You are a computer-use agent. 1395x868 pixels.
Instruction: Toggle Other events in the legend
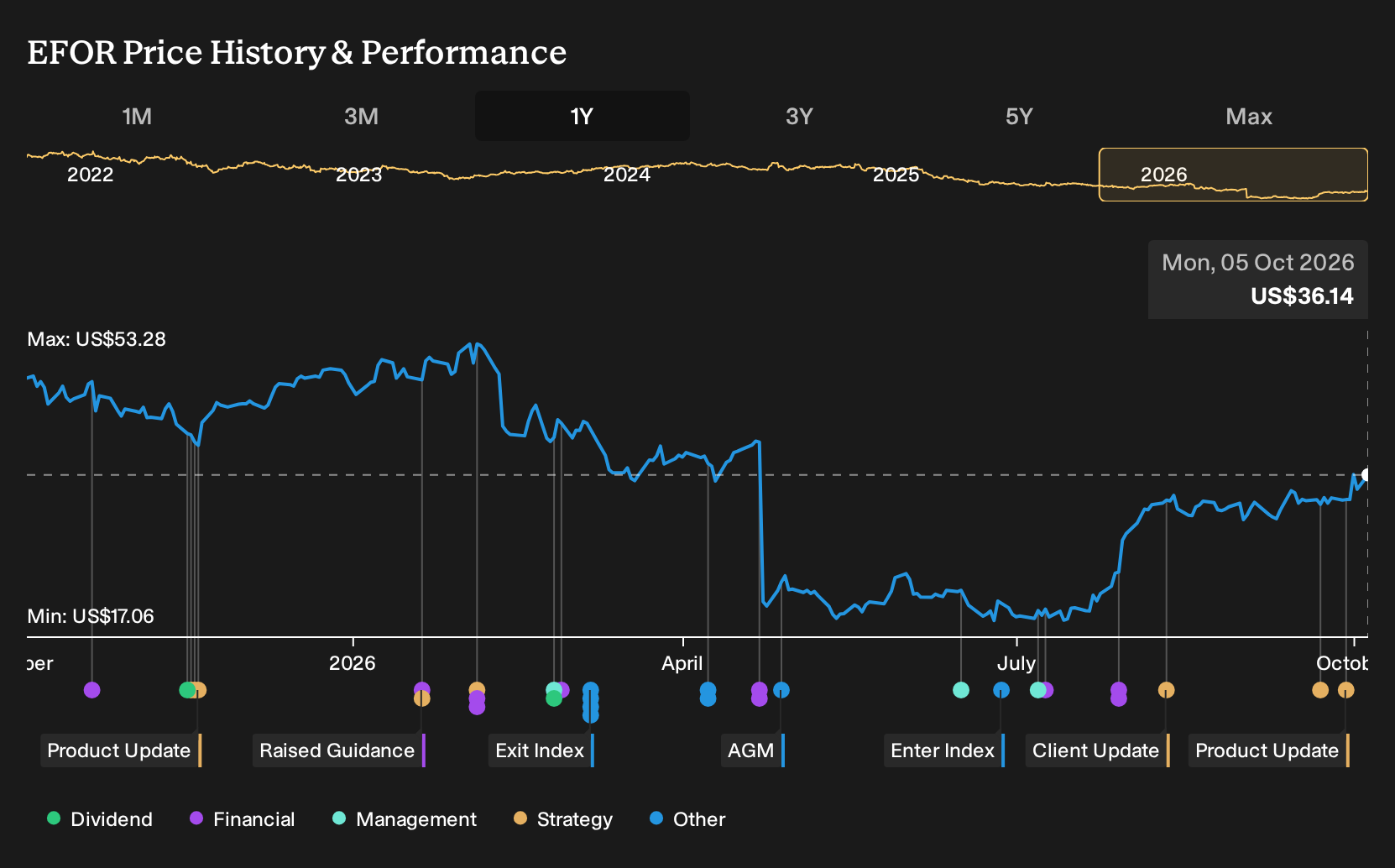[687, 819]
